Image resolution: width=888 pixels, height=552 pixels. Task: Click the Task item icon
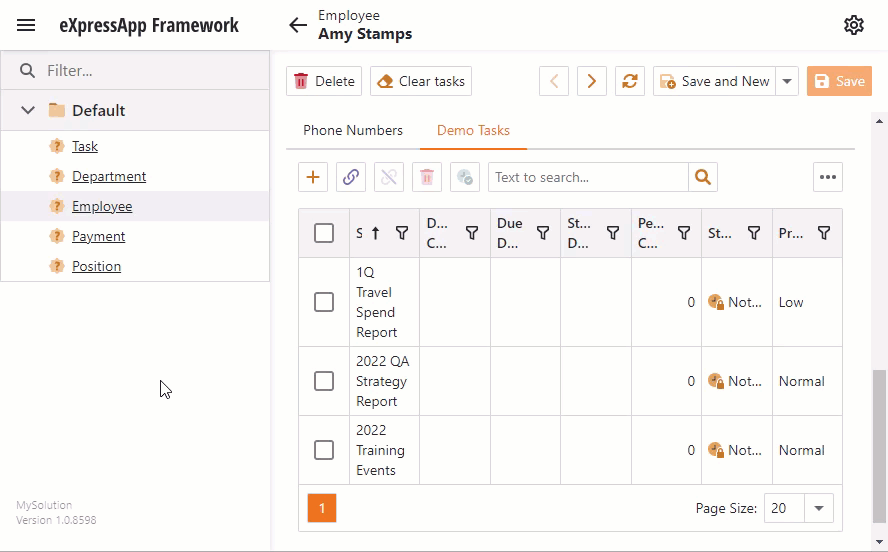tap(57, 146)
